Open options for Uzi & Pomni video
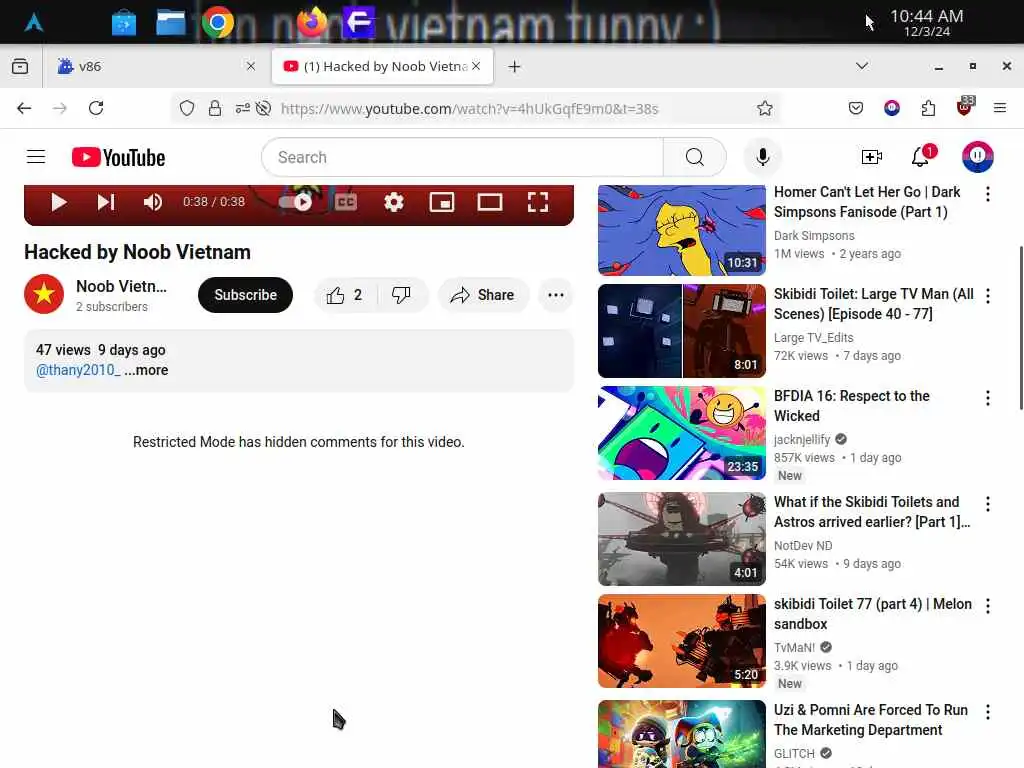1024x768 pixels. click(x=987, y=712)
